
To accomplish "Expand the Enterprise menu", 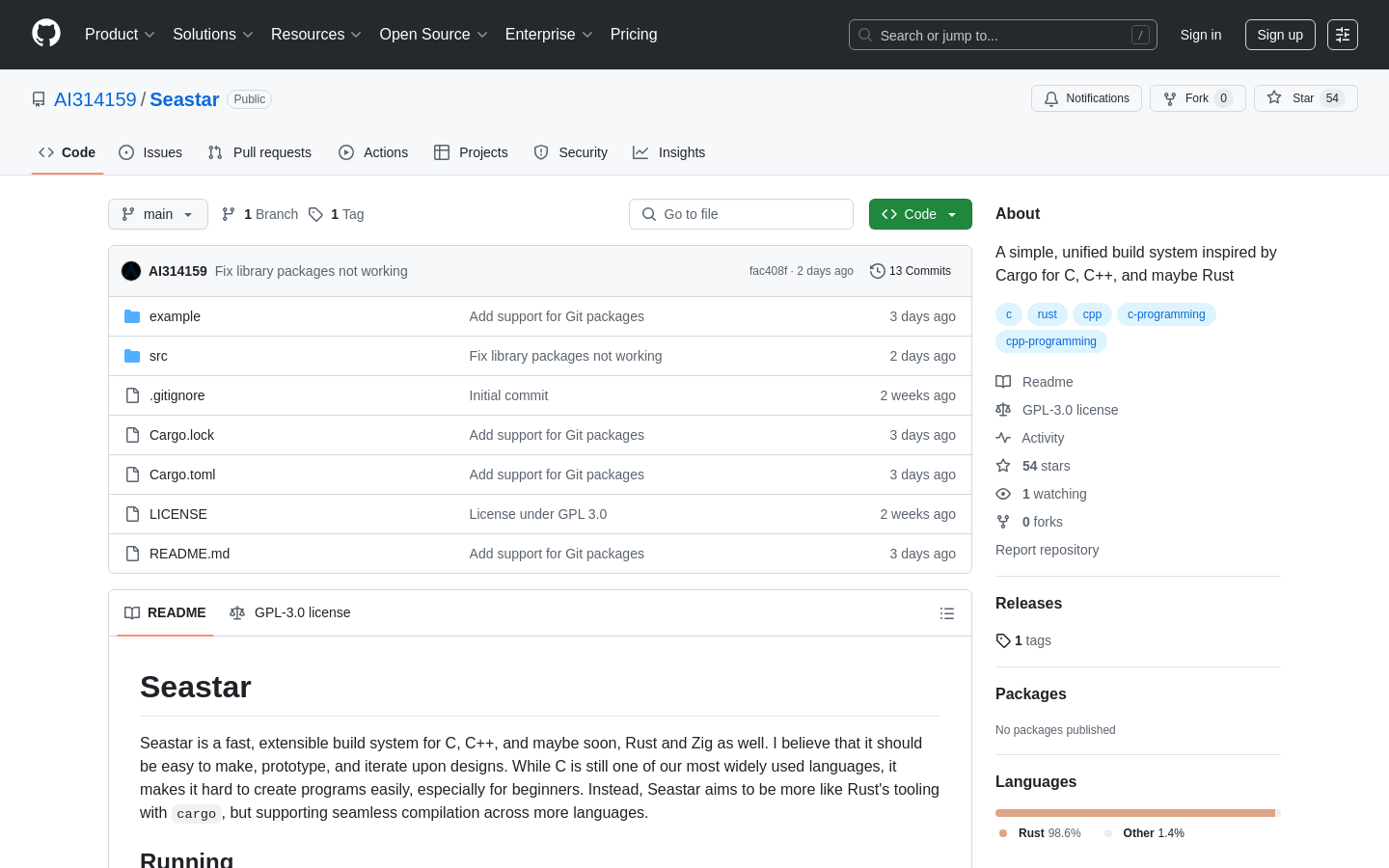I will coord(549,35).
